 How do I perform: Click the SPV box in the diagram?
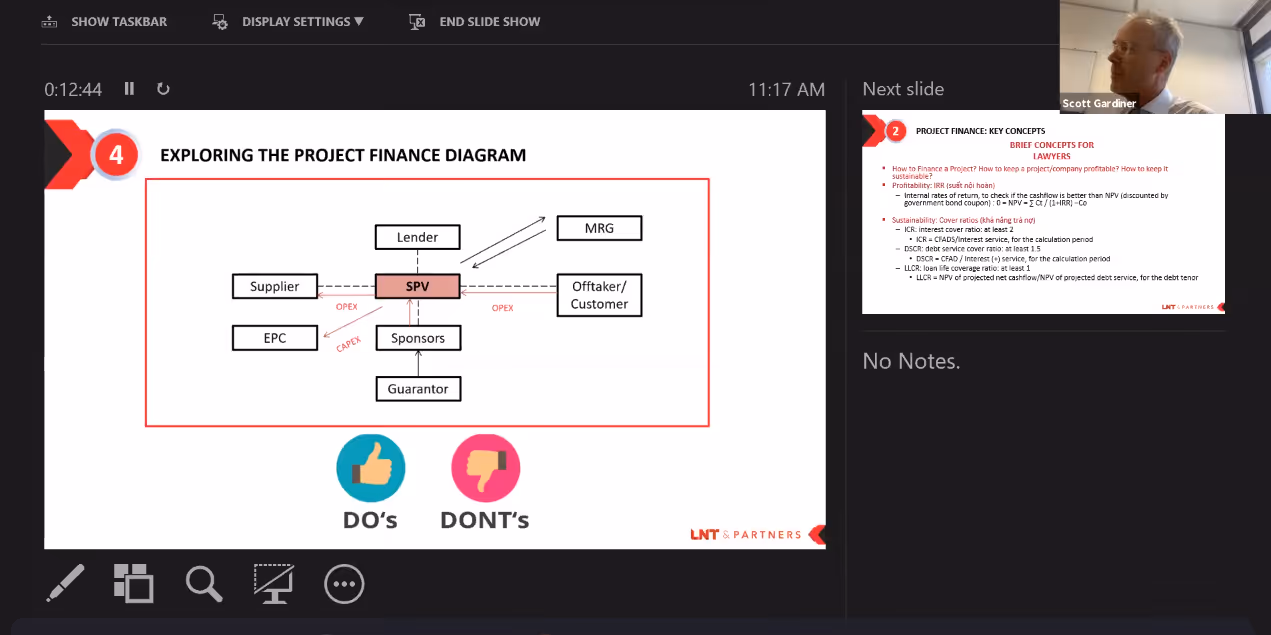click(x=418, y=287)
